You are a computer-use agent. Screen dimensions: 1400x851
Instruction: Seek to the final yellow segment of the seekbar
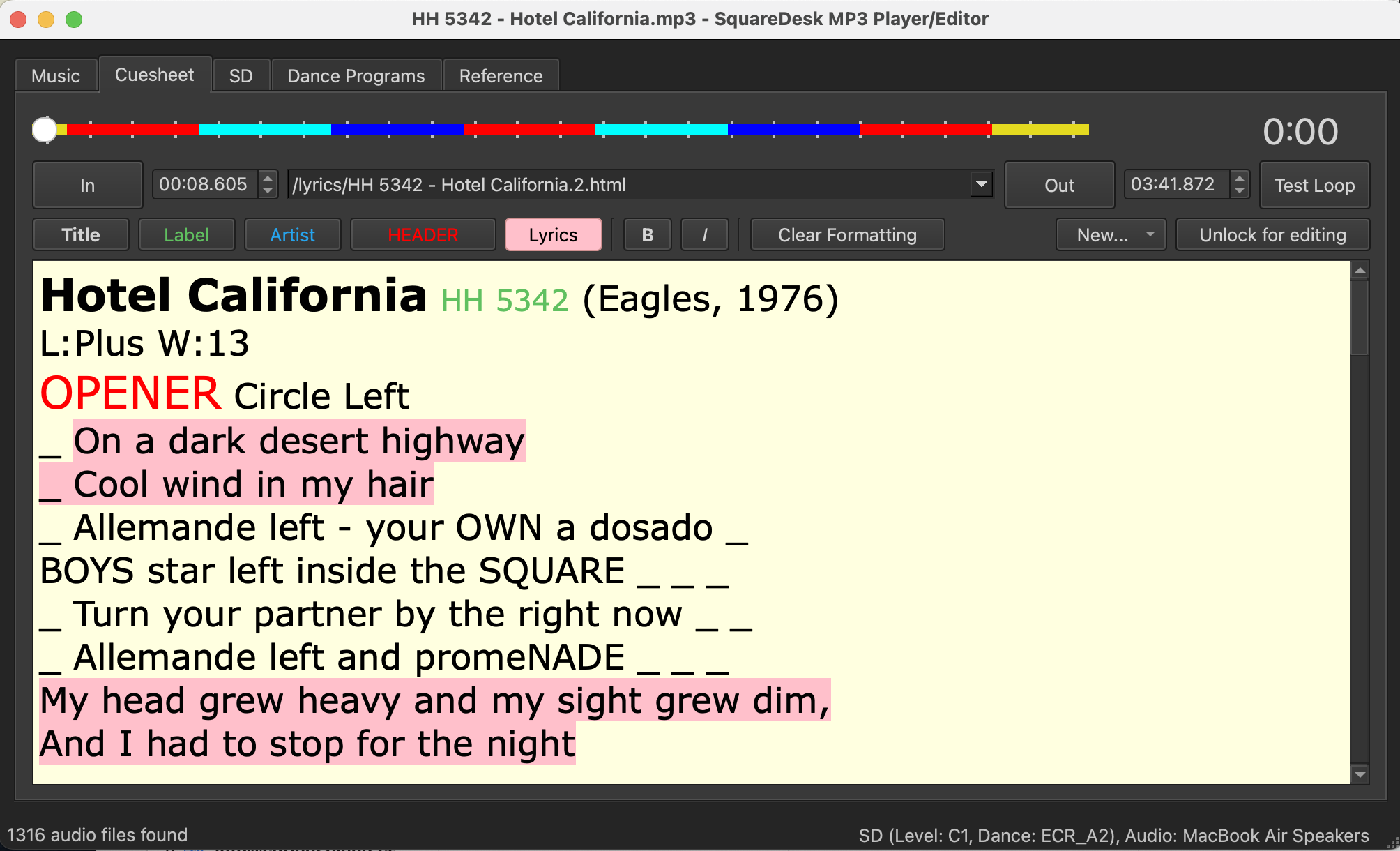(1040, 130)
